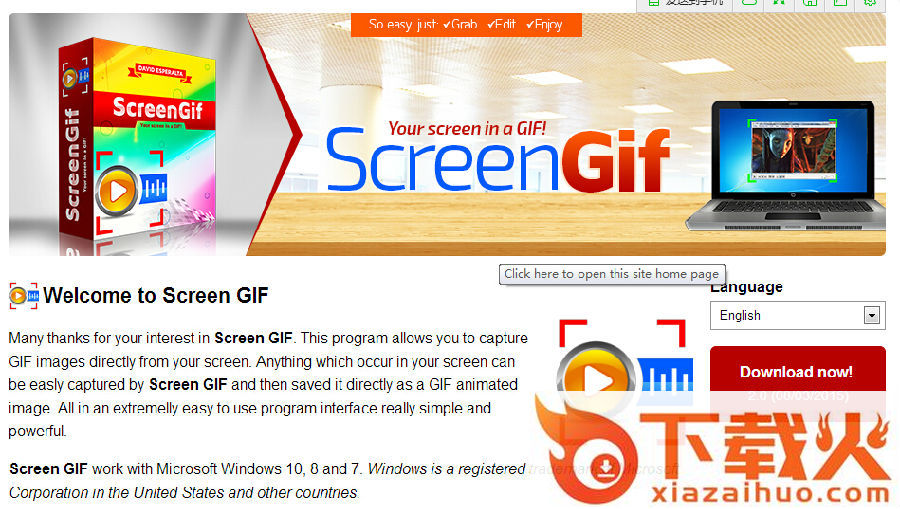The height and width of the screenshot is (509, 900).
Task: Click the cloud icon in the top toolbar
Action: [x=749, y=3]
